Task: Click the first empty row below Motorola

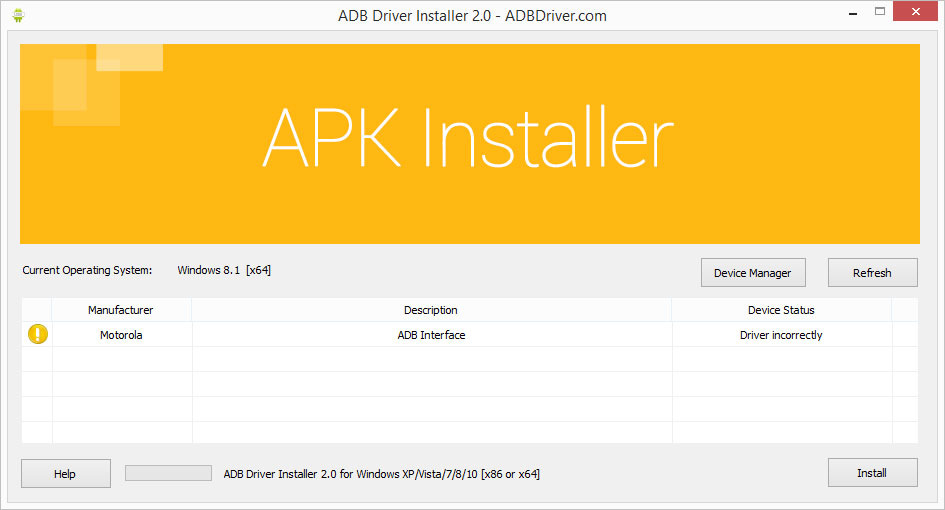Action: 431,359
